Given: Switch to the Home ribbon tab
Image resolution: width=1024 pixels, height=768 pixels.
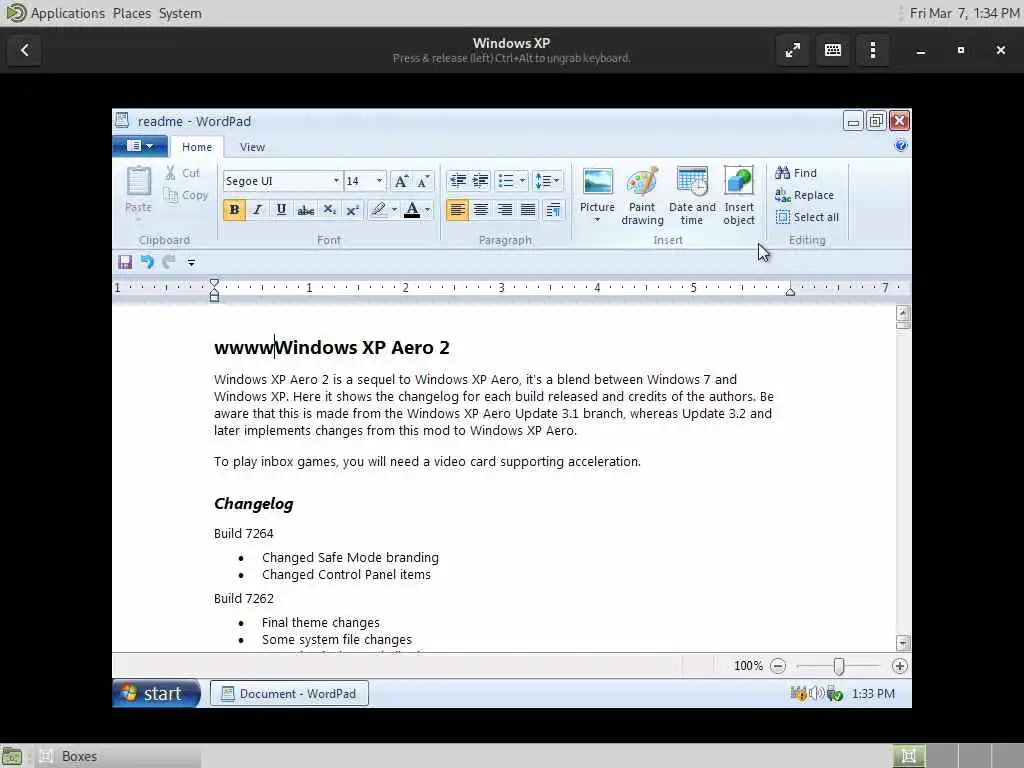Looking at the screenshot, I should [197, 147].
